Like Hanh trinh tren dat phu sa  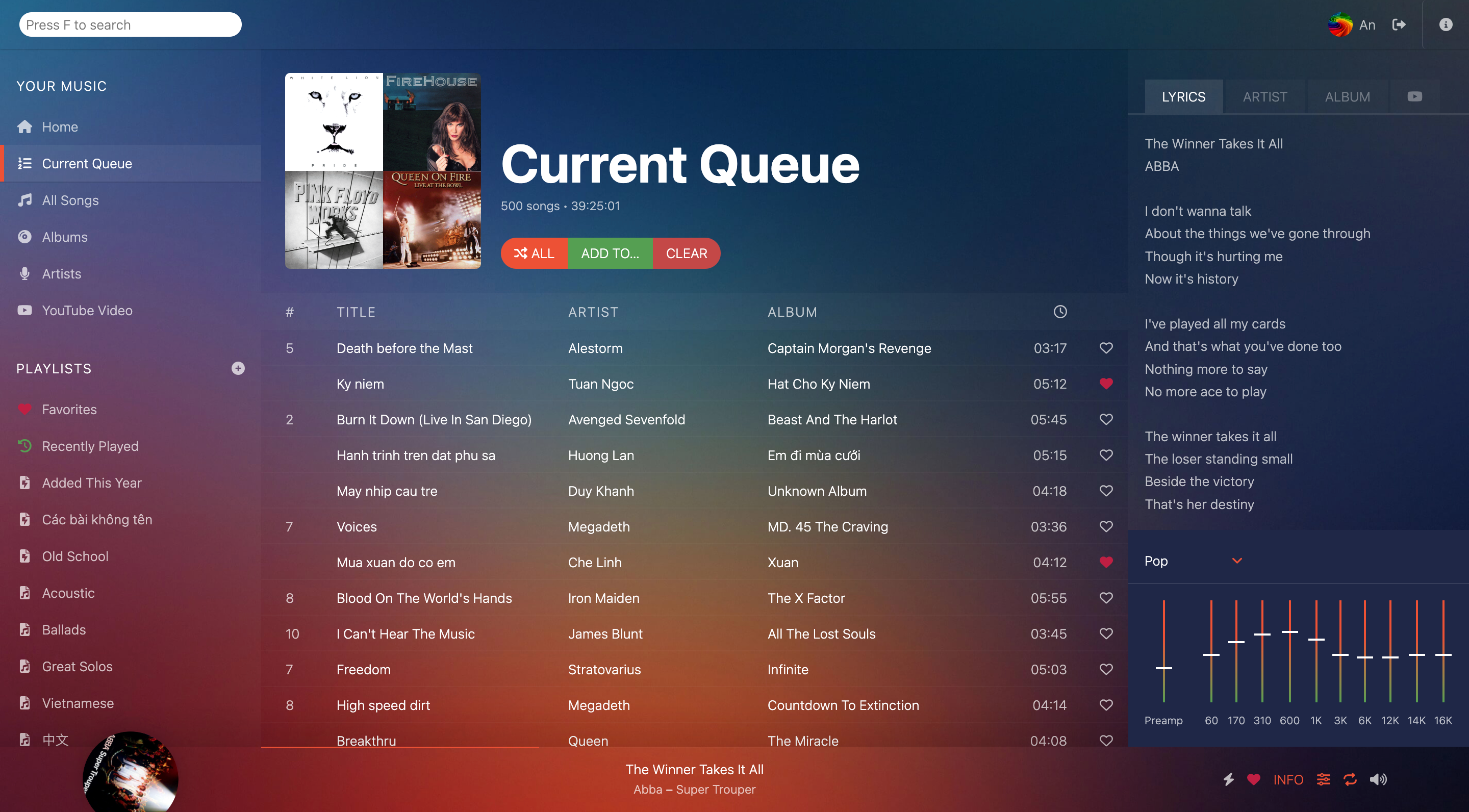(1106, 455)
